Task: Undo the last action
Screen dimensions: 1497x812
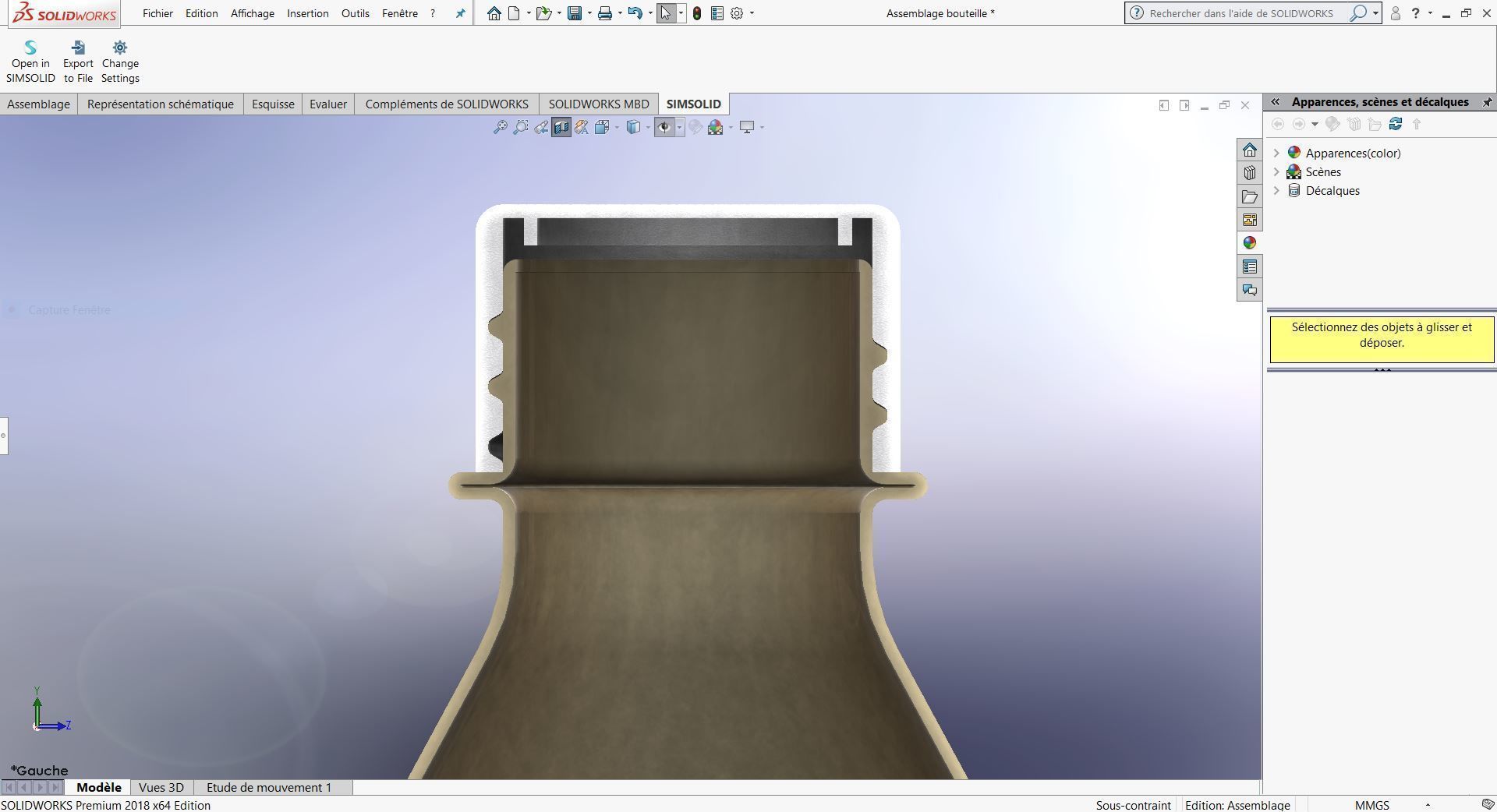Action: point(635,13)
